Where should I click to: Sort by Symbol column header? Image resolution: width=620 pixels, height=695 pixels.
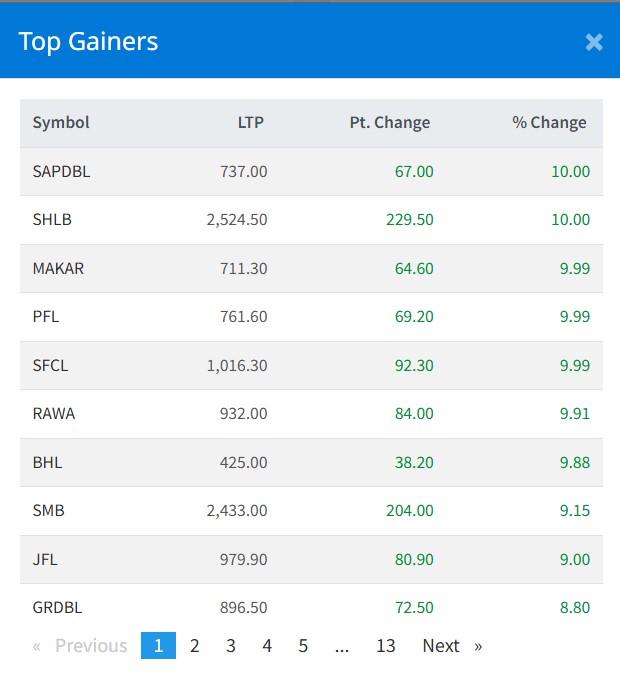[x=61, y=123]
